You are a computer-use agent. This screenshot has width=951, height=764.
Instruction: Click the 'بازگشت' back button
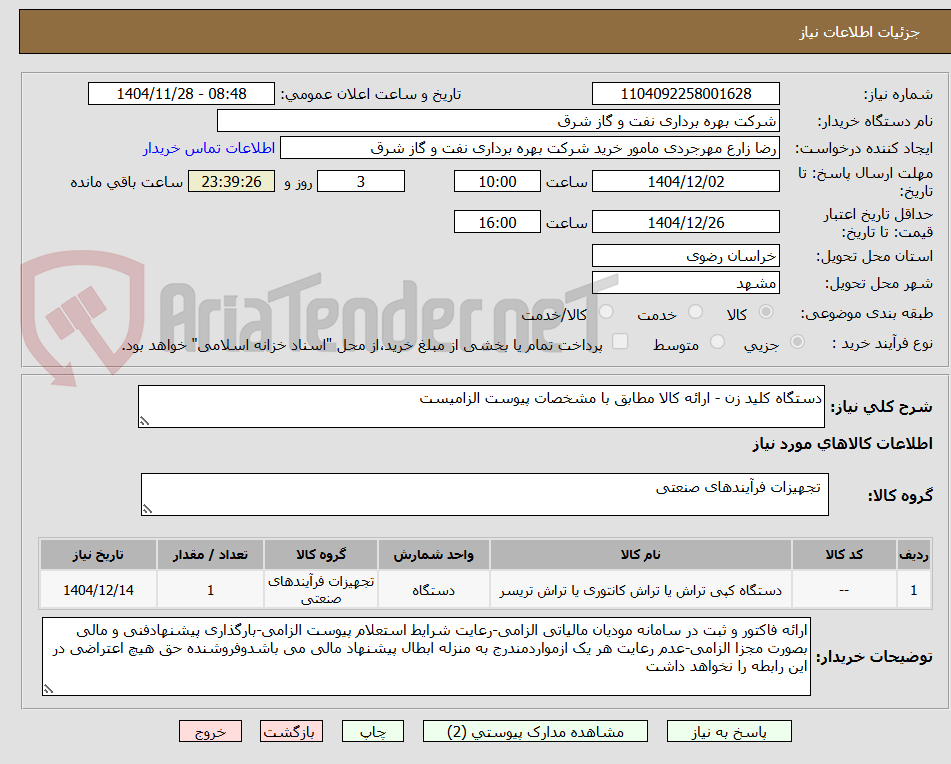point(291,731)
